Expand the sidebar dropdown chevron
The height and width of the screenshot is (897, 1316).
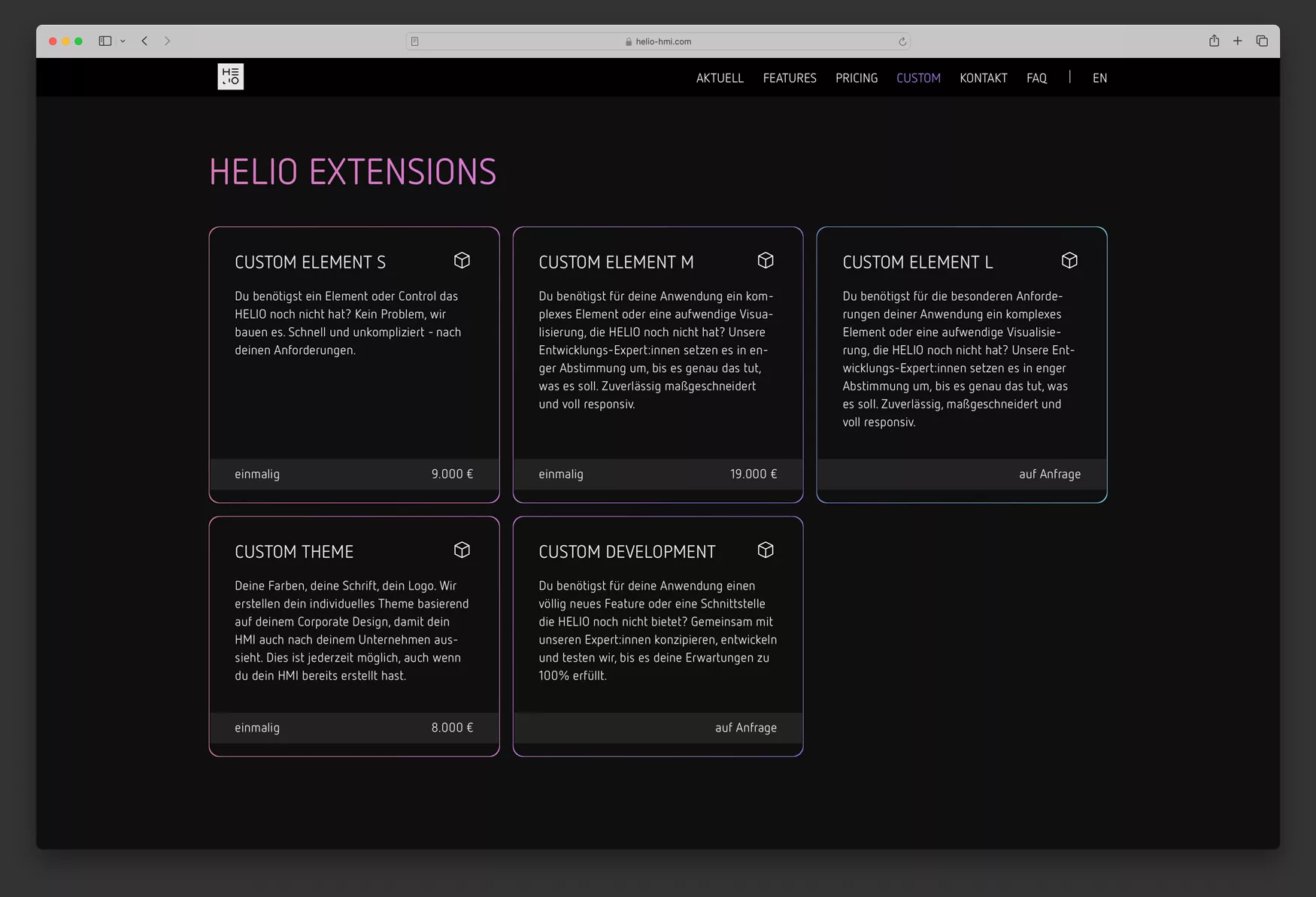click(123, 41)
